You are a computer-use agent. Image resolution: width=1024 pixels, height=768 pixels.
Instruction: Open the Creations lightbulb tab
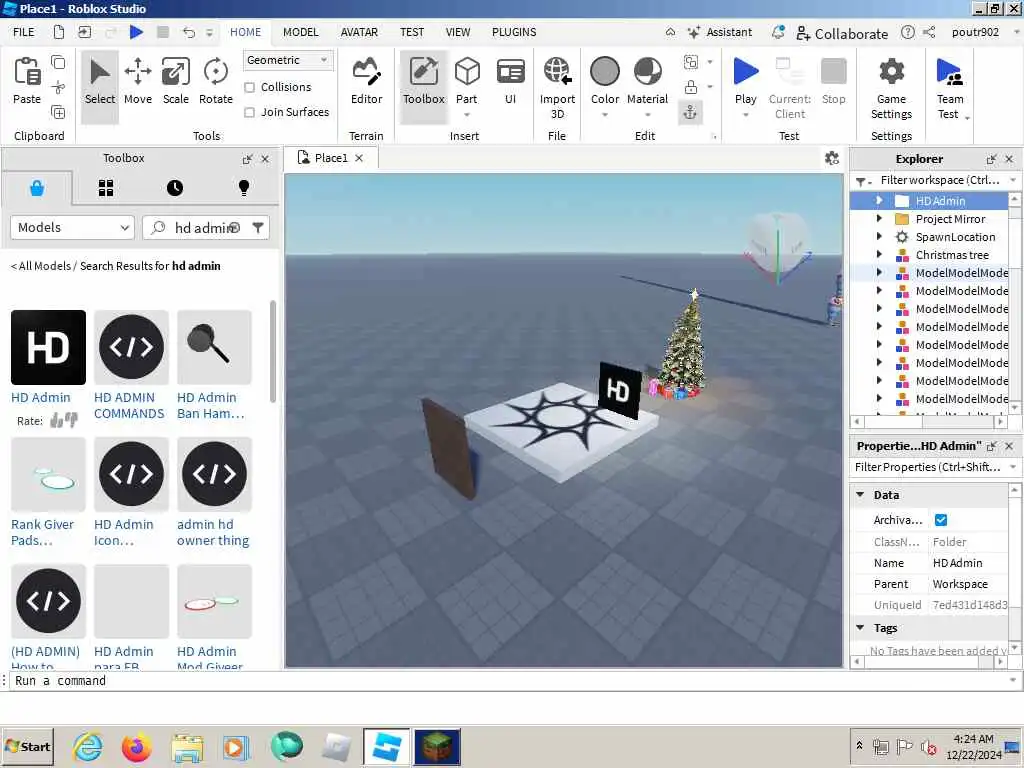pyautogui.click(x=244, y=188)
